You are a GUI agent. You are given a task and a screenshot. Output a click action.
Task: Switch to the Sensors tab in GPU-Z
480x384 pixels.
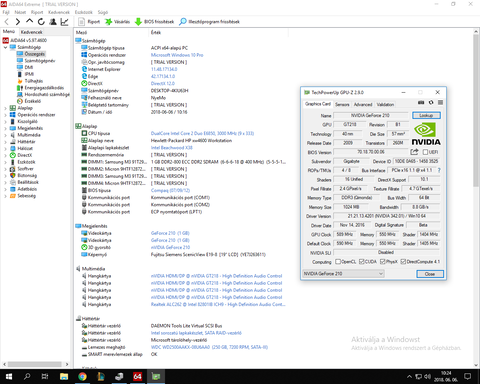pyautogui.click(x=342, y=104)
